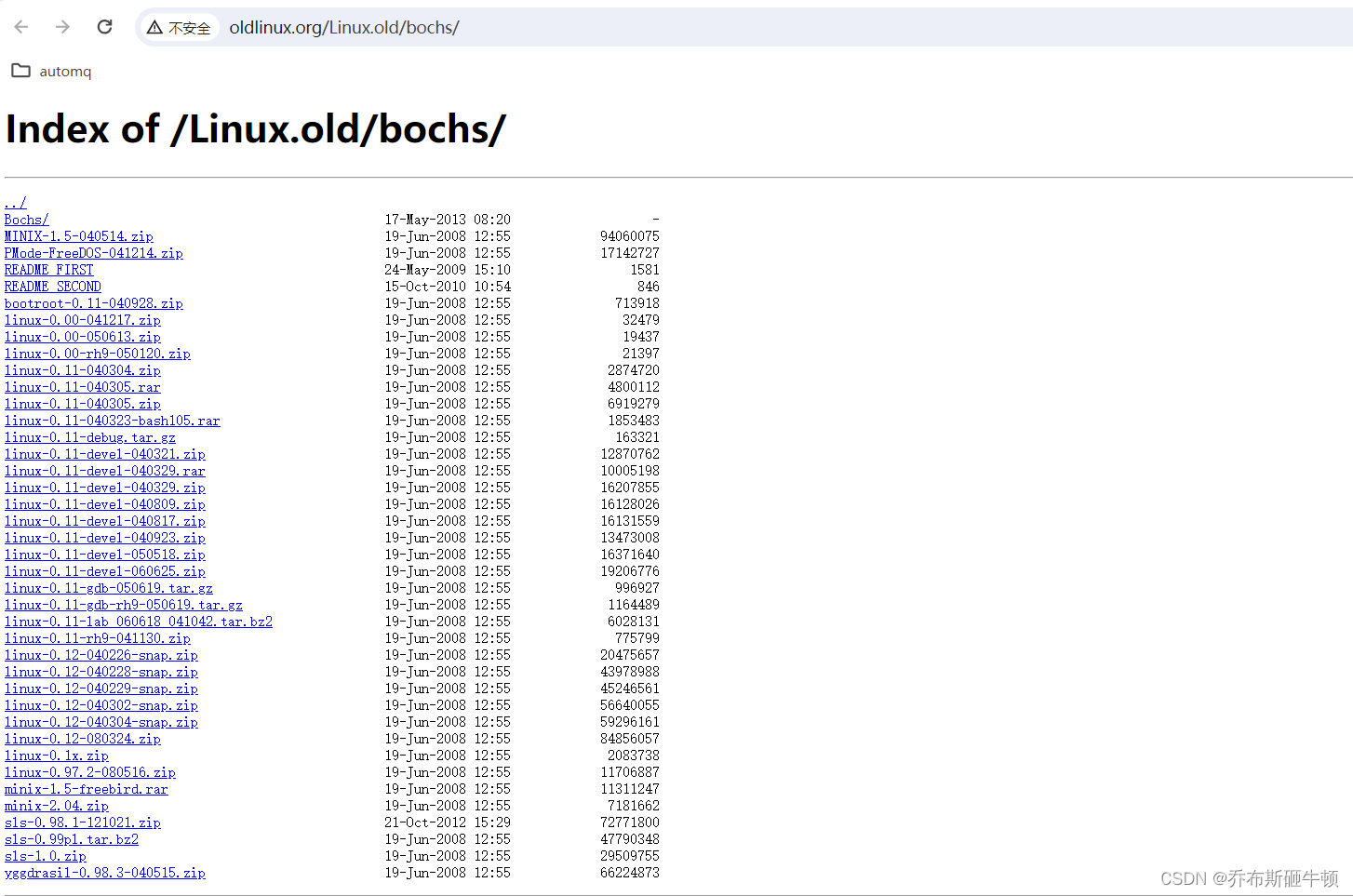
Task: Download linux-0.11-debug.tar.gz
Action: [x=89, y=436]
